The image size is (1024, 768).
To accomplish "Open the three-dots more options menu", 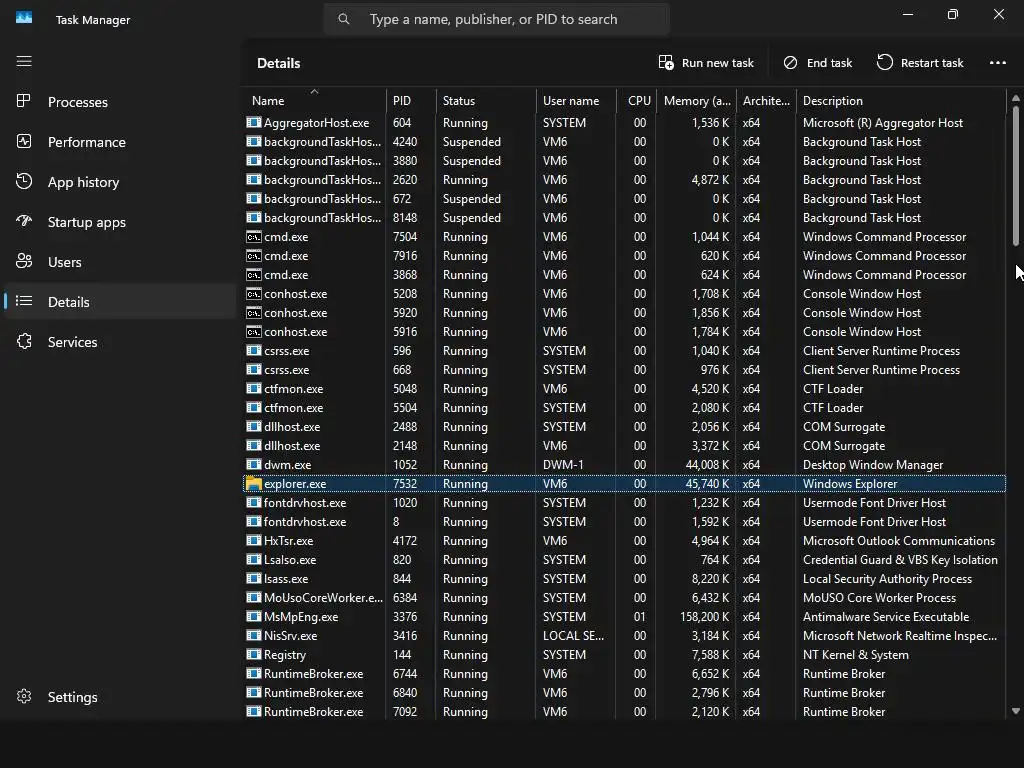I will [998, 63].
